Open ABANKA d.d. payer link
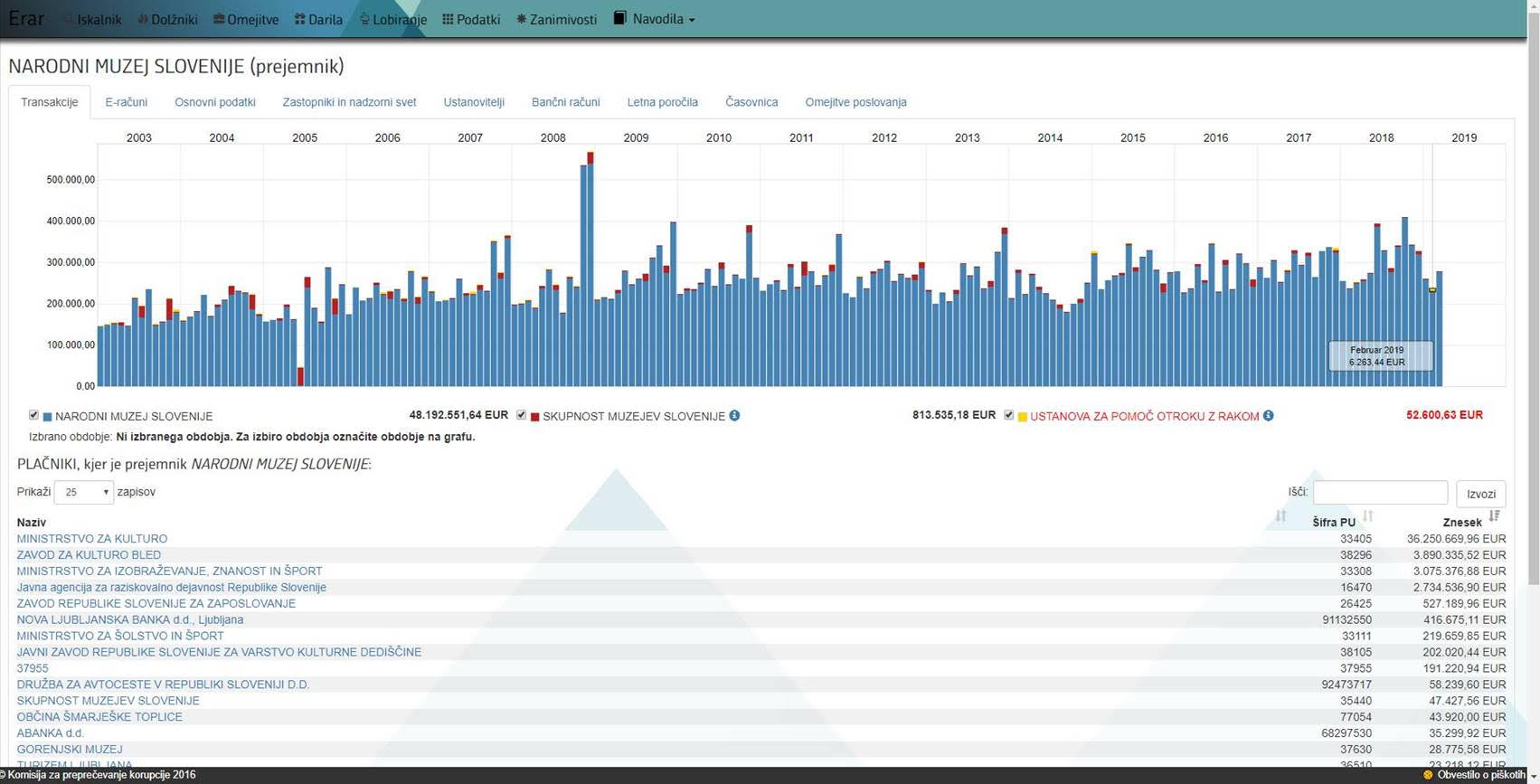Screen dimensions: 1540x784 click(x=50, y=733)
